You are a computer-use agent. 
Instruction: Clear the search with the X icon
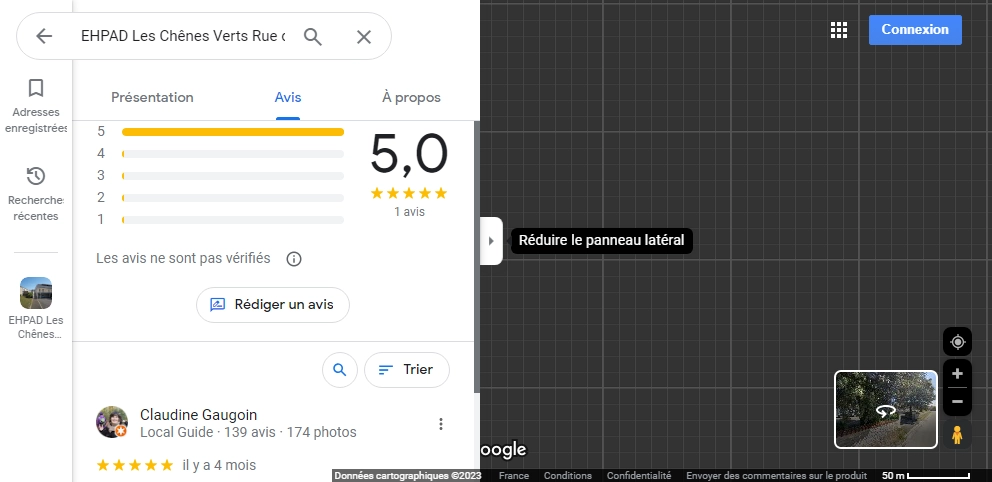364,37
